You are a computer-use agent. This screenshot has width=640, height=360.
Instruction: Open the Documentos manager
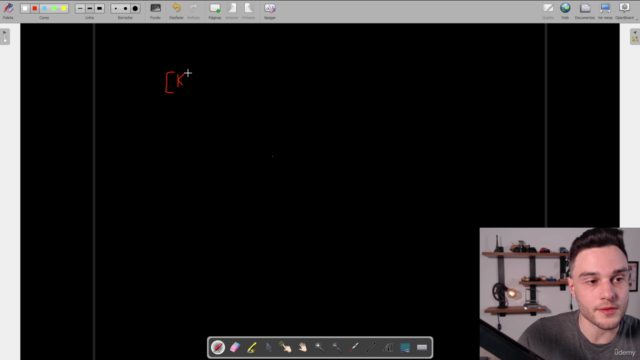(585, 11)
